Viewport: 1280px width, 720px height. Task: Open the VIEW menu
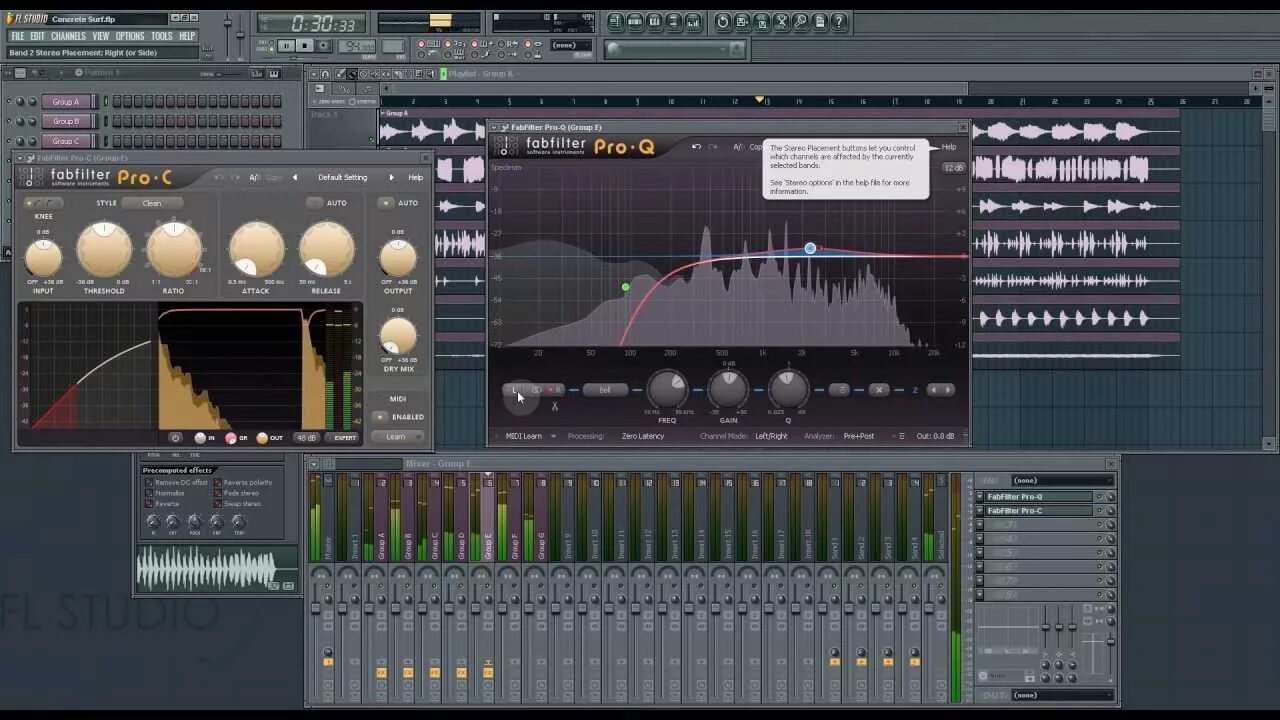click(x=101, y=36)
